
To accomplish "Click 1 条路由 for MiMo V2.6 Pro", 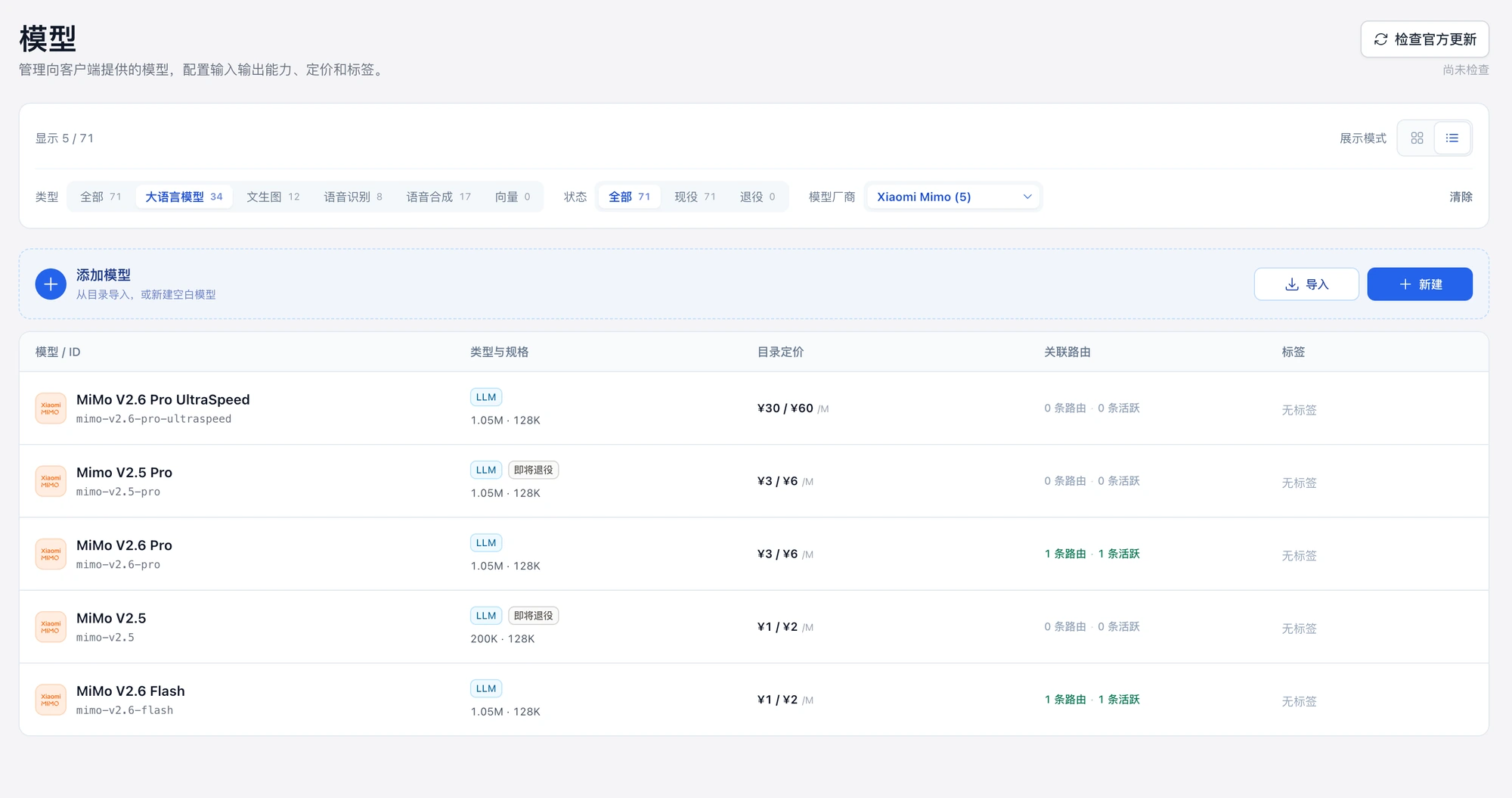I will pyautogui.click(x=1065, y=554).
